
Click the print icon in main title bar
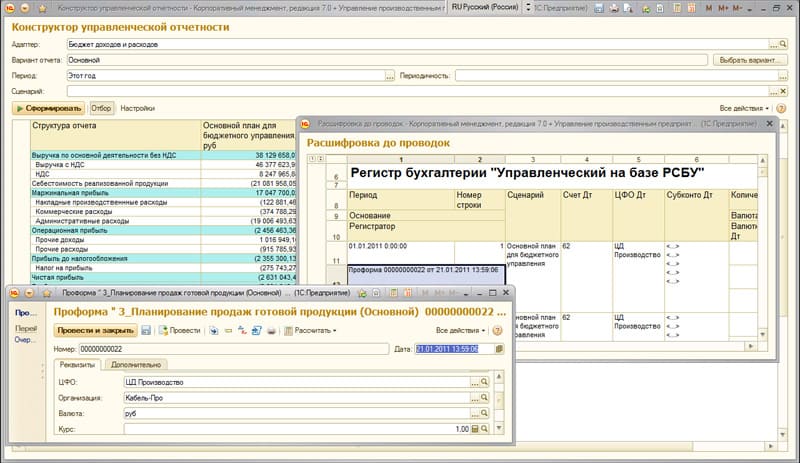click(x=614, y=8)
